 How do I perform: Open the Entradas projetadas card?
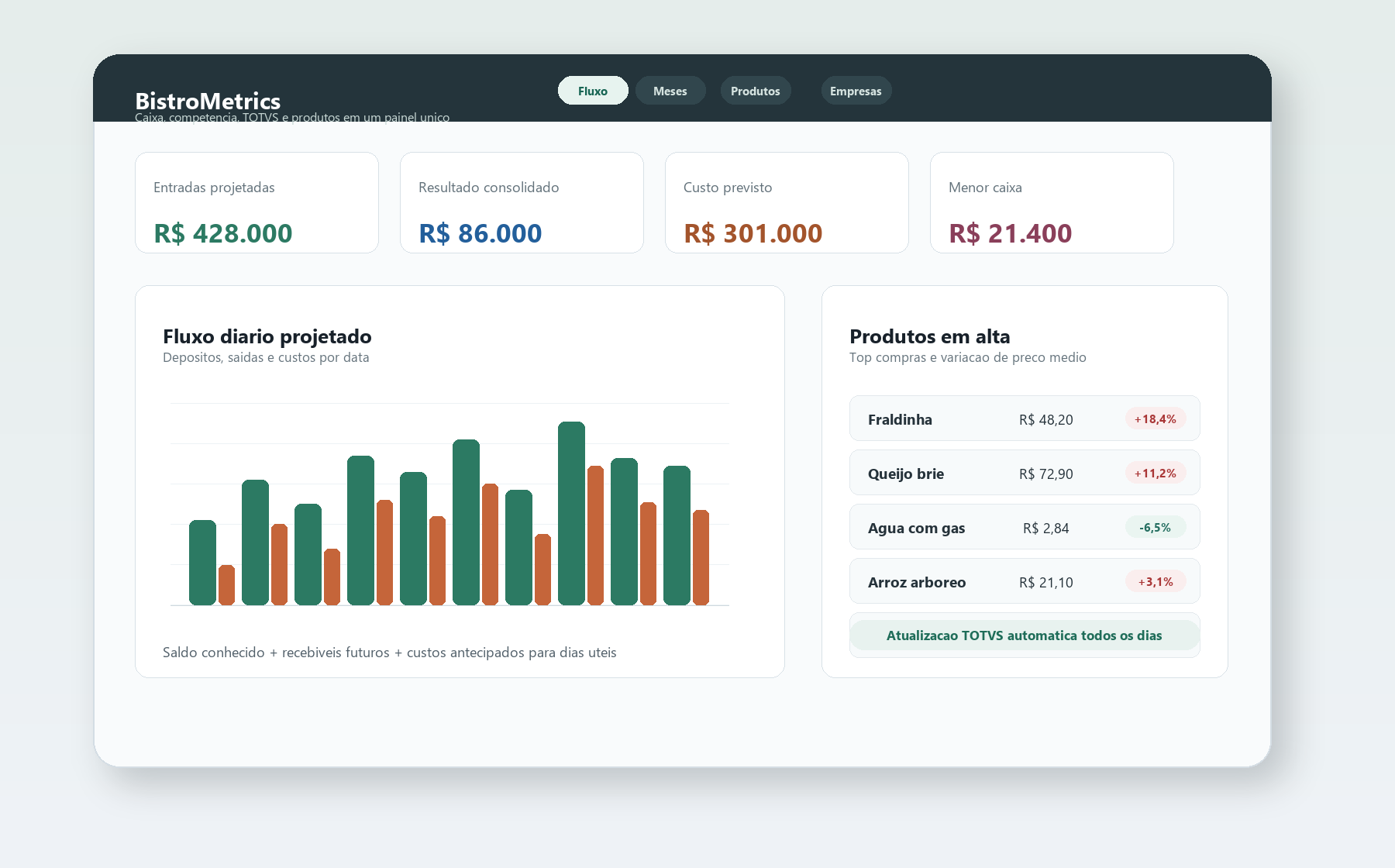(x=257, y=202)
